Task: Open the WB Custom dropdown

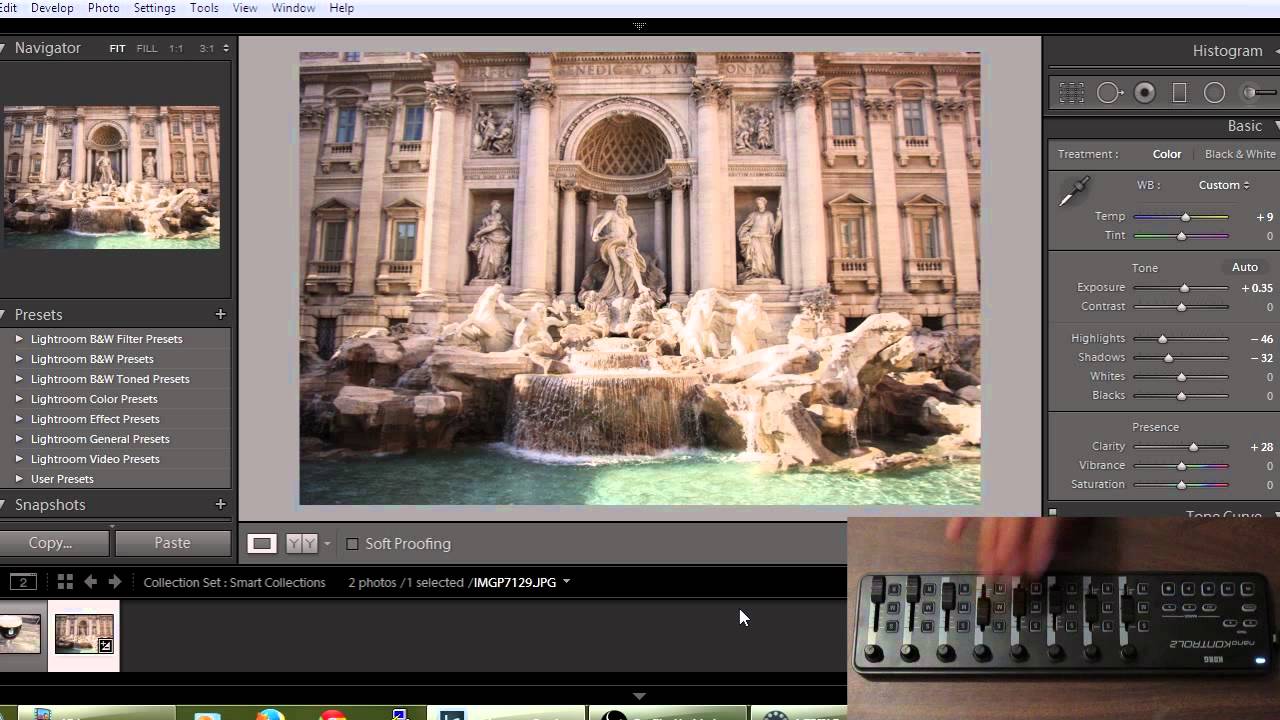Action: 1224,185
